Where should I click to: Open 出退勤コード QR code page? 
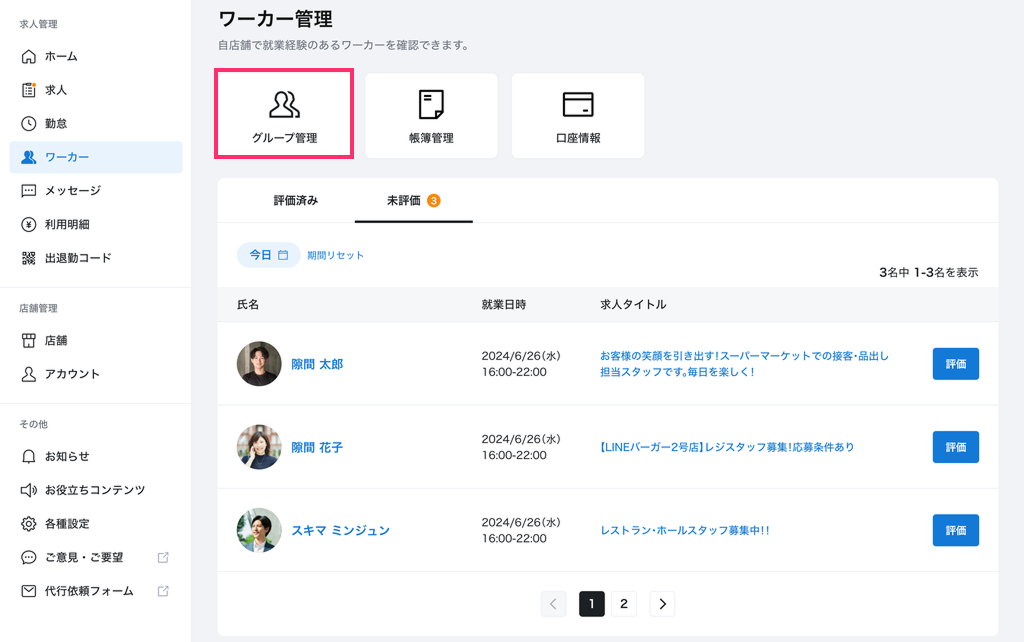point(77,257)
